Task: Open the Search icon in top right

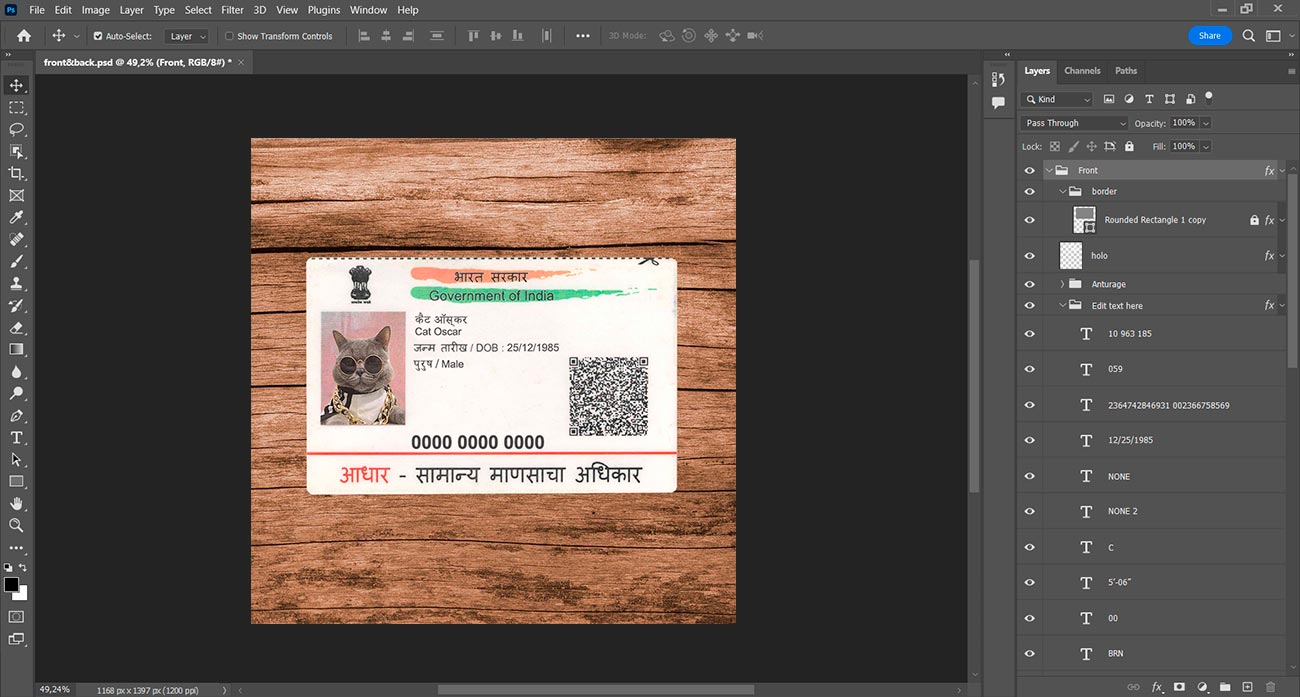Action: pos(1248,35)
